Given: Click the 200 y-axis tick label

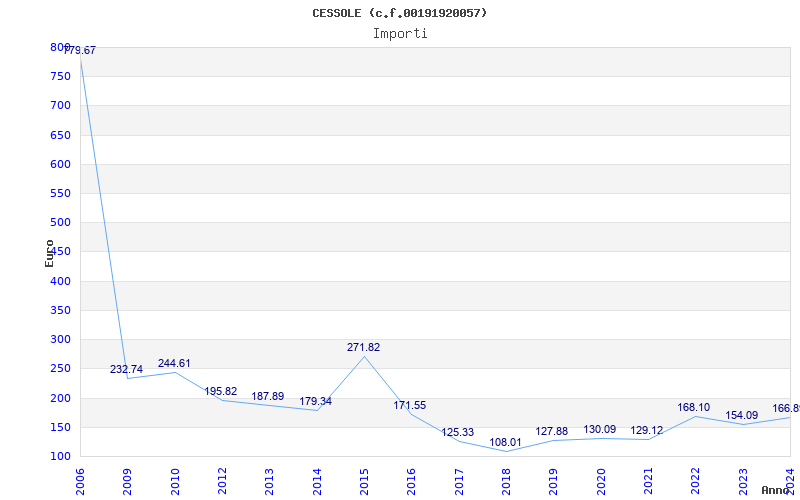Looking at the screenshot, I should pos(60,398).
